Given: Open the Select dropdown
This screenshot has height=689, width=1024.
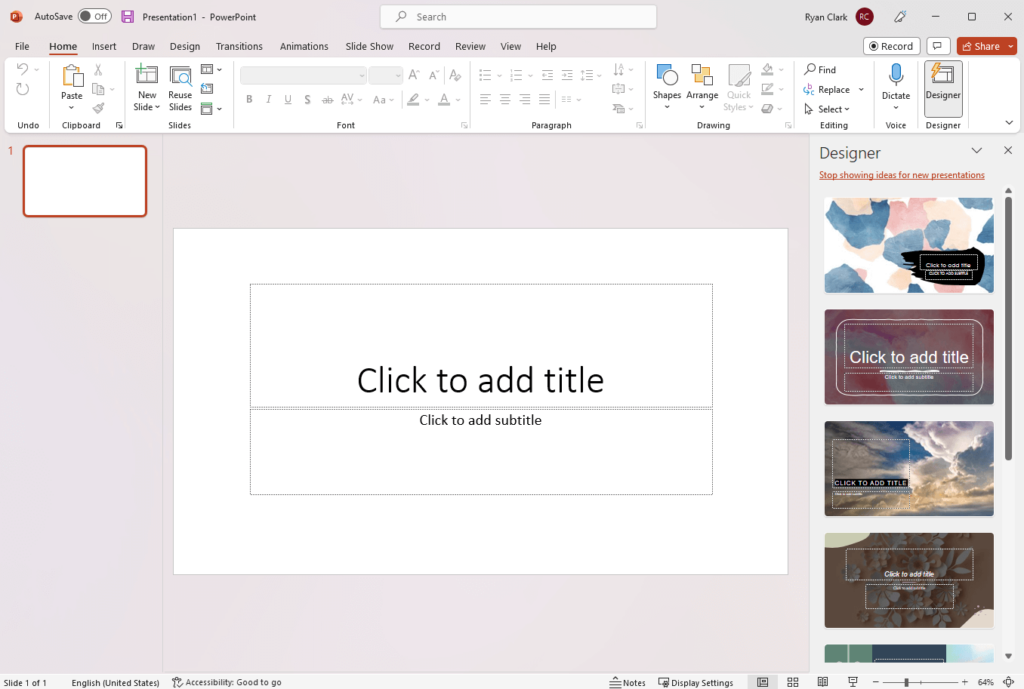Looking at the screenshot, I should coord(827,109).
